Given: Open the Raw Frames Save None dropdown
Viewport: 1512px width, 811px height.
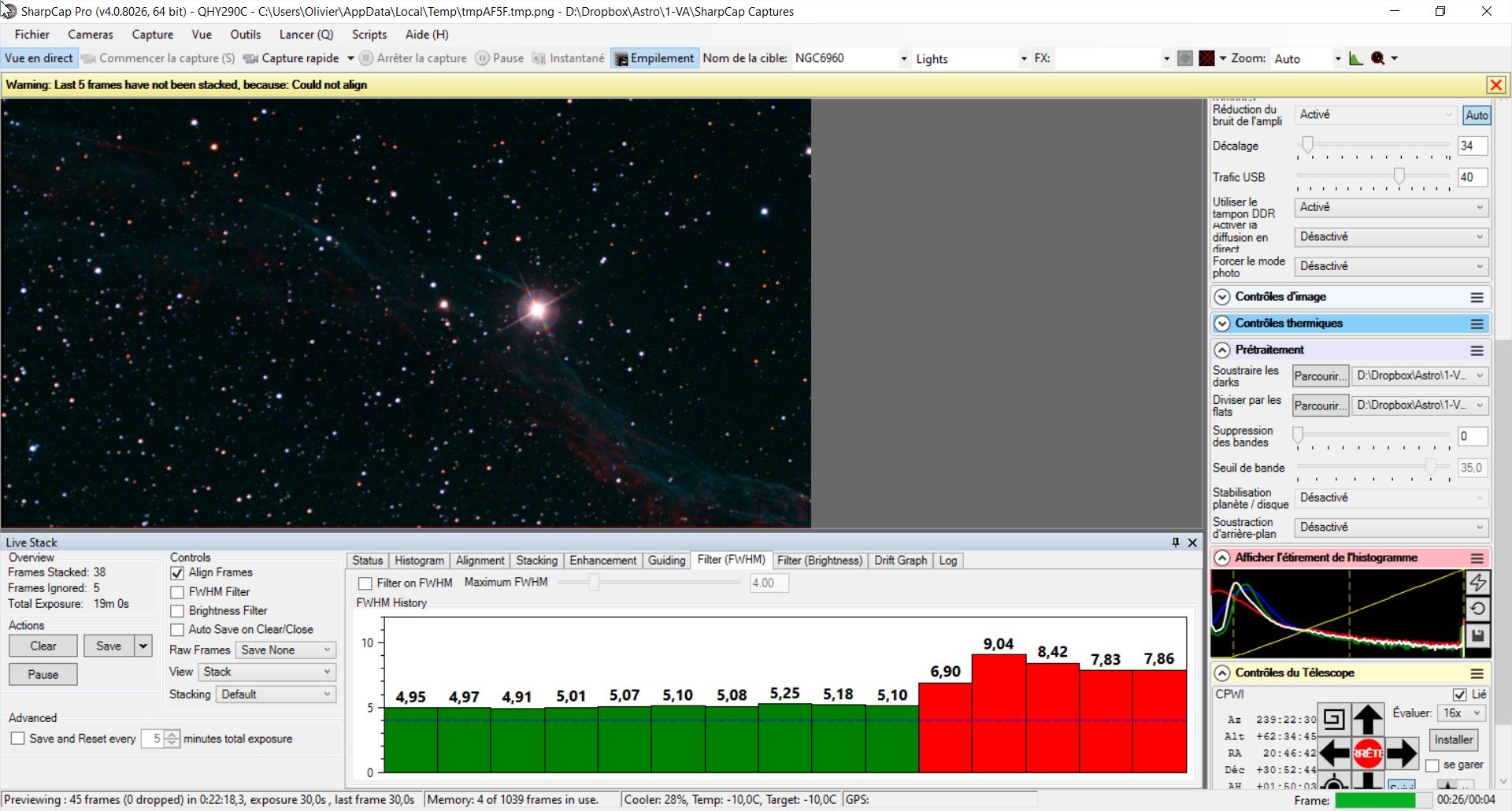Looking at the screenshot, I should tap(286, 650).
